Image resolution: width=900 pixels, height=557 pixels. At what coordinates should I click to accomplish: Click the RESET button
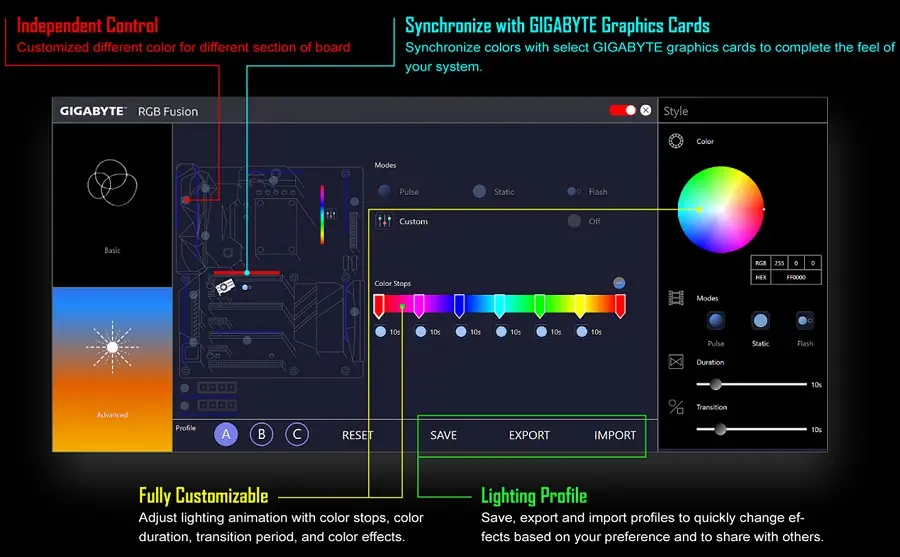click(x=357, y=435)
